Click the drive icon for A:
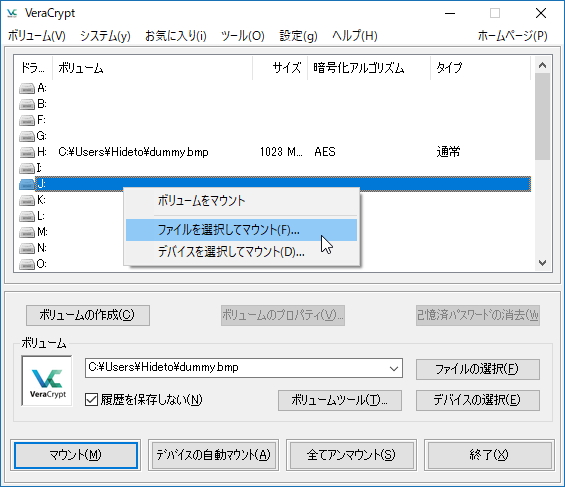Viewport: 565px width, 487px height. tap(27, 88)
